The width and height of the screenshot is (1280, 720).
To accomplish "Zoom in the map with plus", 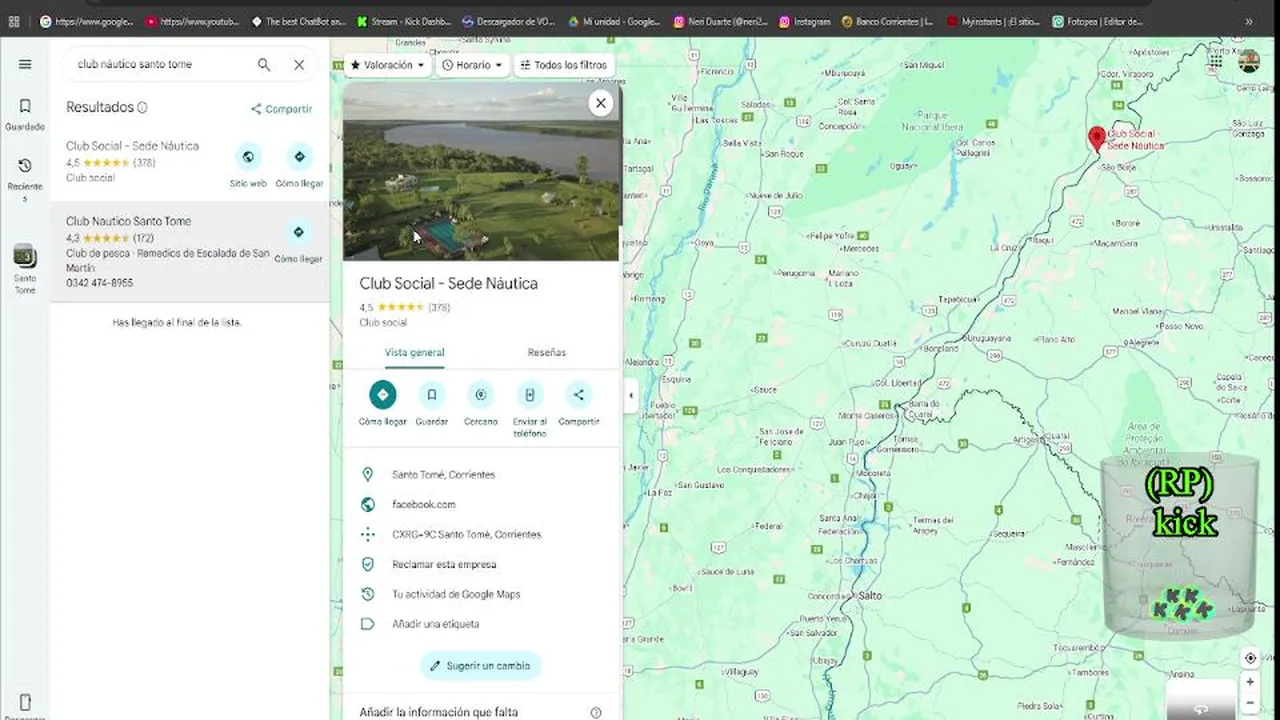I will [1250, 682].
